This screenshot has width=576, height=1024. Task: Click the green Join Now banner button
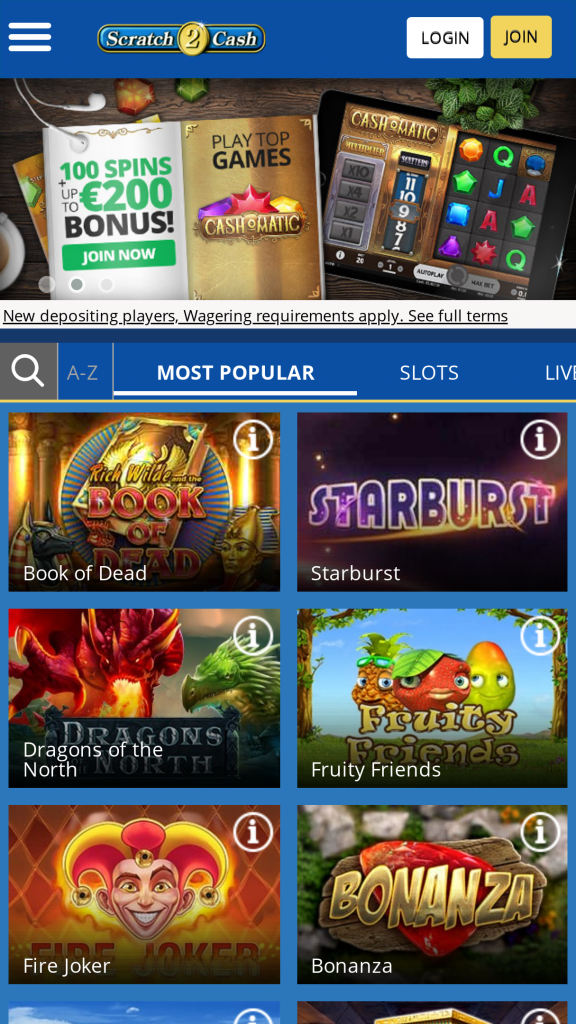point(119,254)
